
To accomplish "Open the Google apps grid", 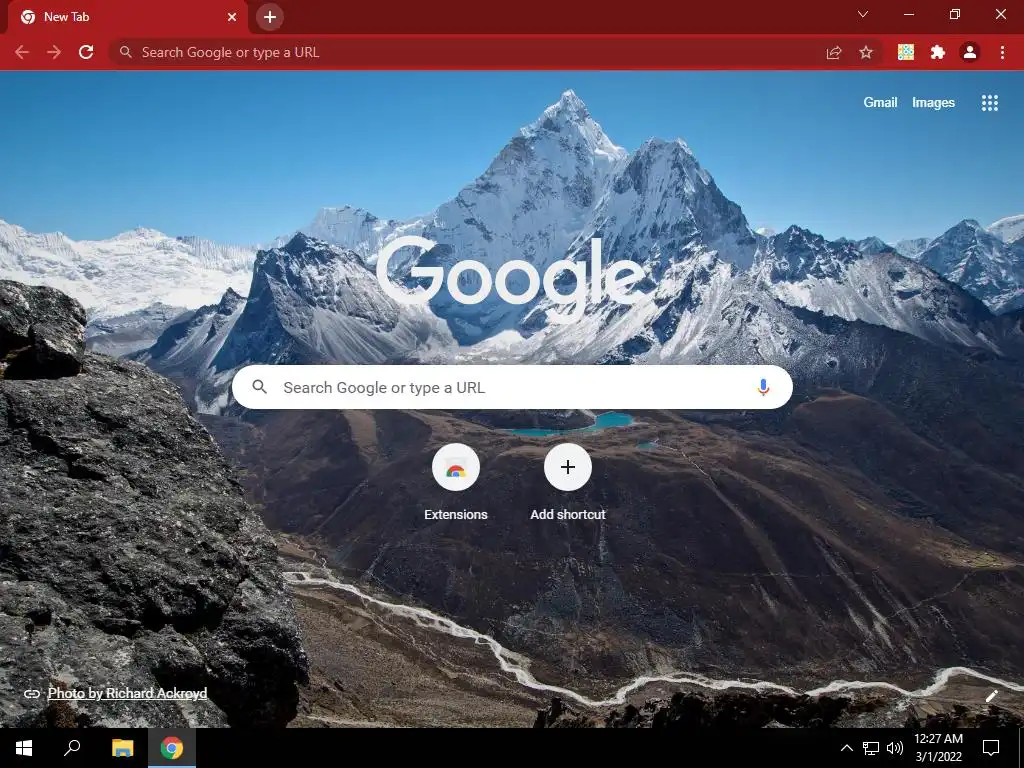I will click(989, 103).
